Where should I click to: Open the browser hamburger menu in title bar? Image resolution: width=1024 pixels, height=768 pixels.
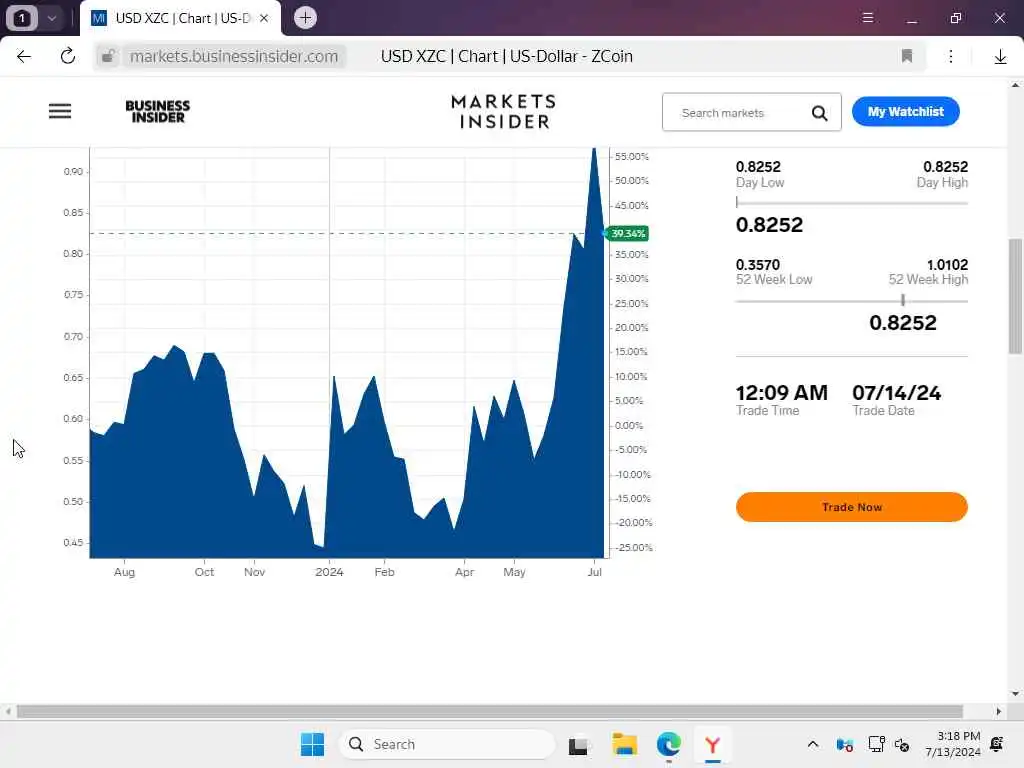click(x=868, y=18)
